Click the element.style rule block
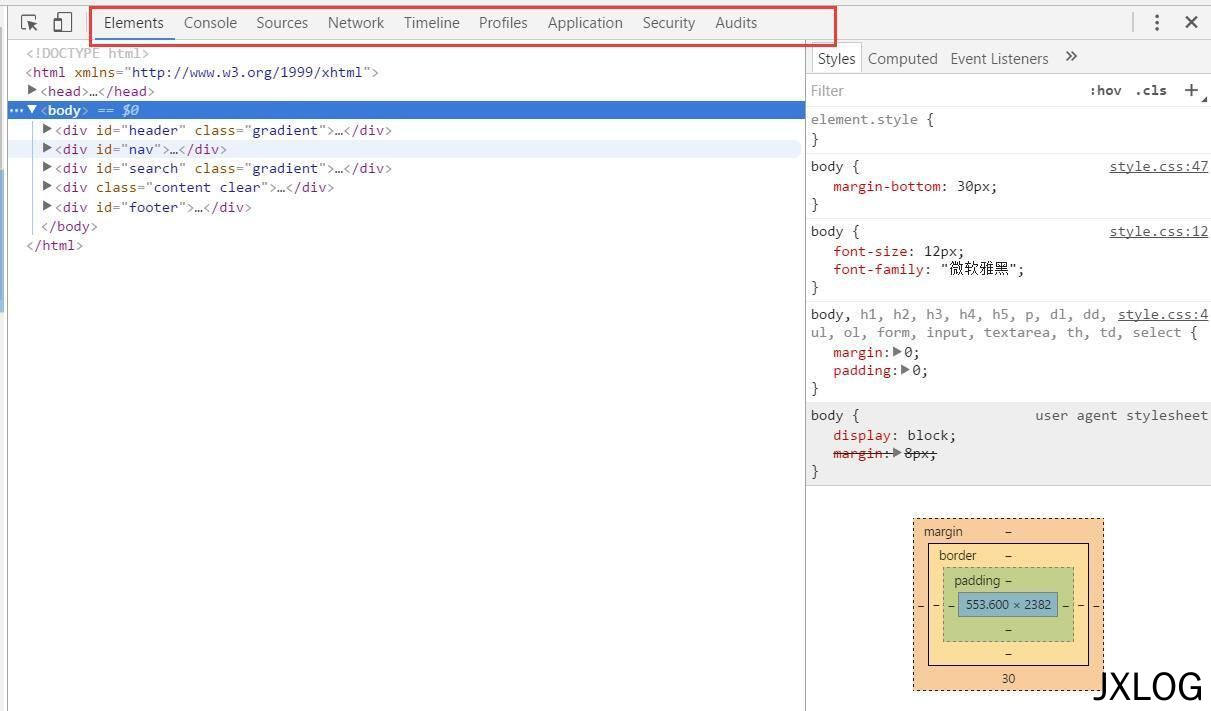 coord(1008,129)
